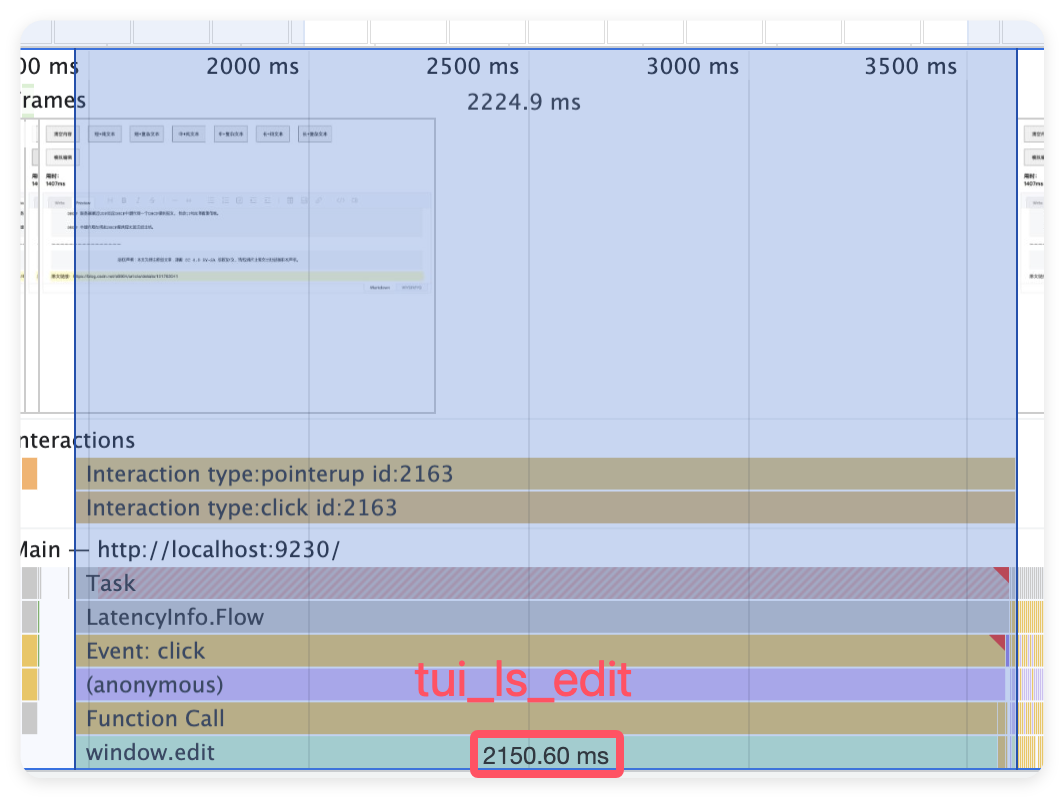
Task: Click the red warning corner on Event: click
Action: (x=998, y=641)
